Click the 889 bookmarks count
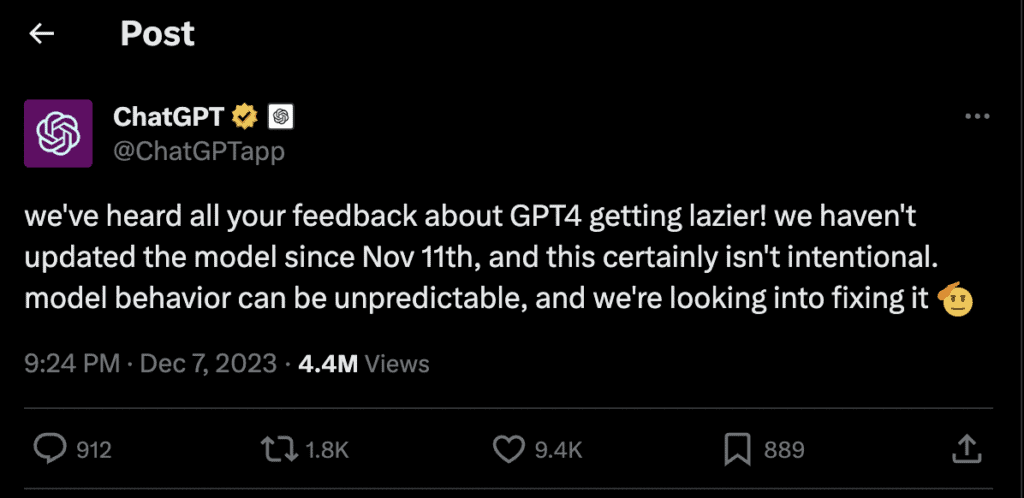 784,450
